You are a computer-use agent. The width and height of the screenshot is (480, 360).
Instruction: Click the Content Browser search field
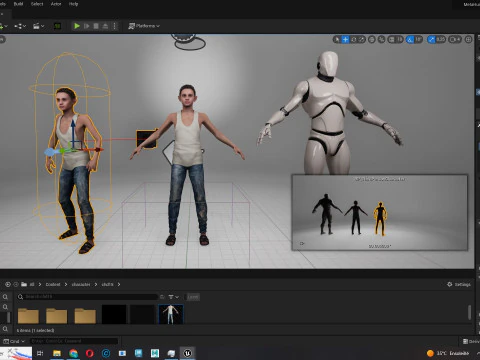pos(87,297)
